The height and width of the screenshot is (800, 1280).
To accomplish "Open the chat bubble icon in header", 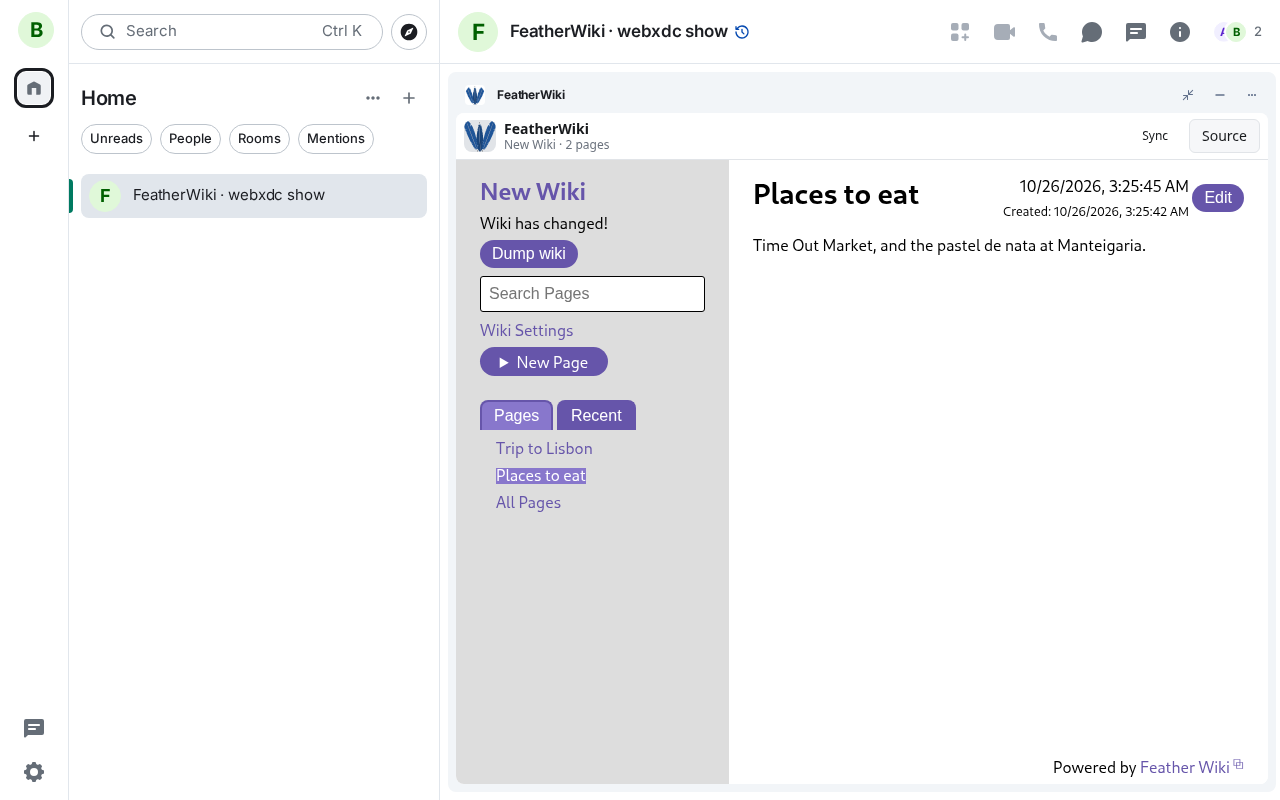I will (x=1092, y=32).
